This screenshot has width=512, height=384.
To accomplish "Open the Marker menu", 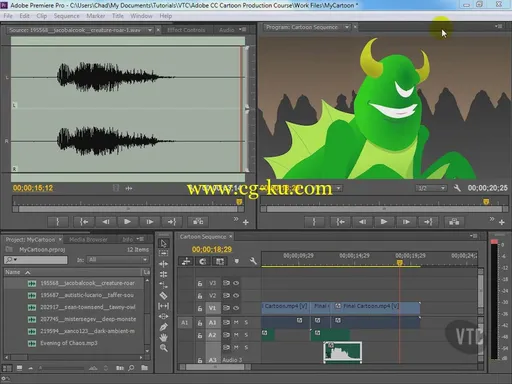I will [96, 16].
